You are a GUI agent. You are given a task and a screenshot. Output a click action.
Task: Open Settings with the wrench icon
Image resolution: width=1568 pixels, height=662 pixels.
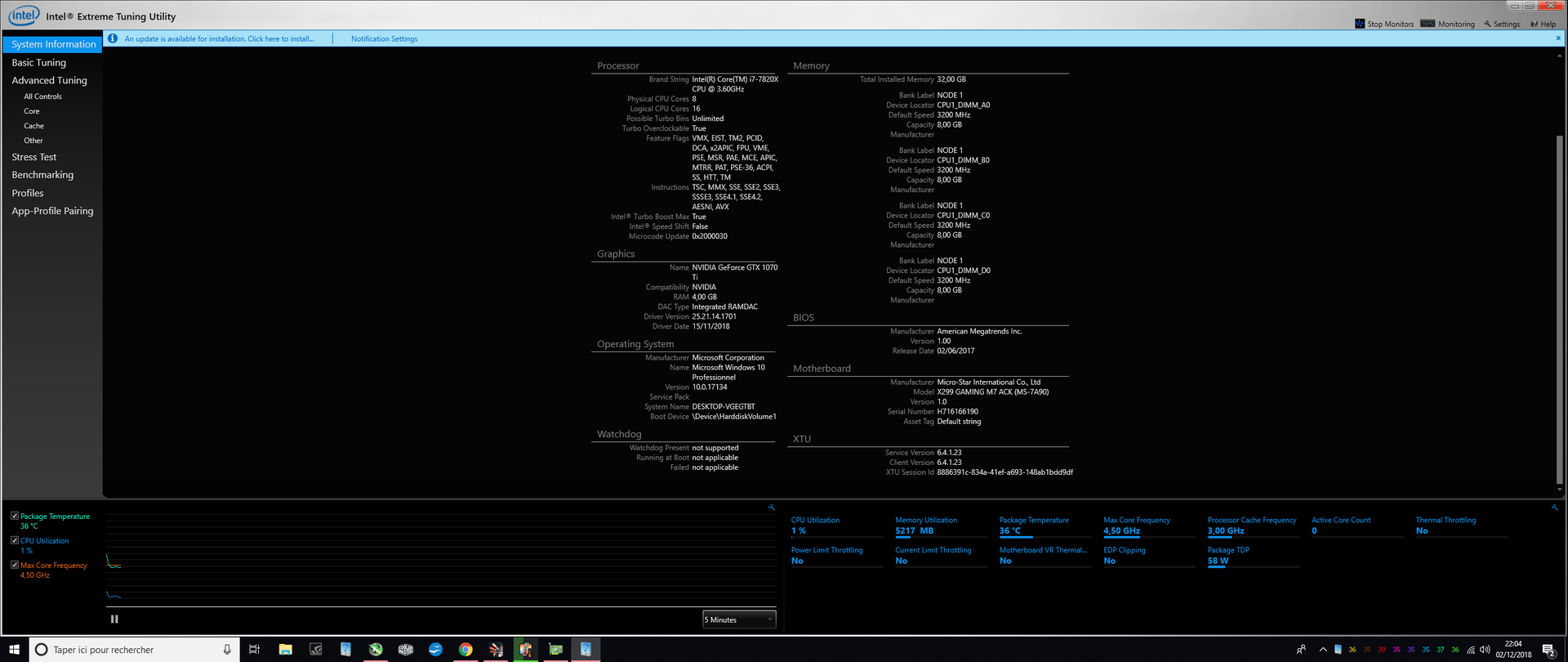(1502, 24)
